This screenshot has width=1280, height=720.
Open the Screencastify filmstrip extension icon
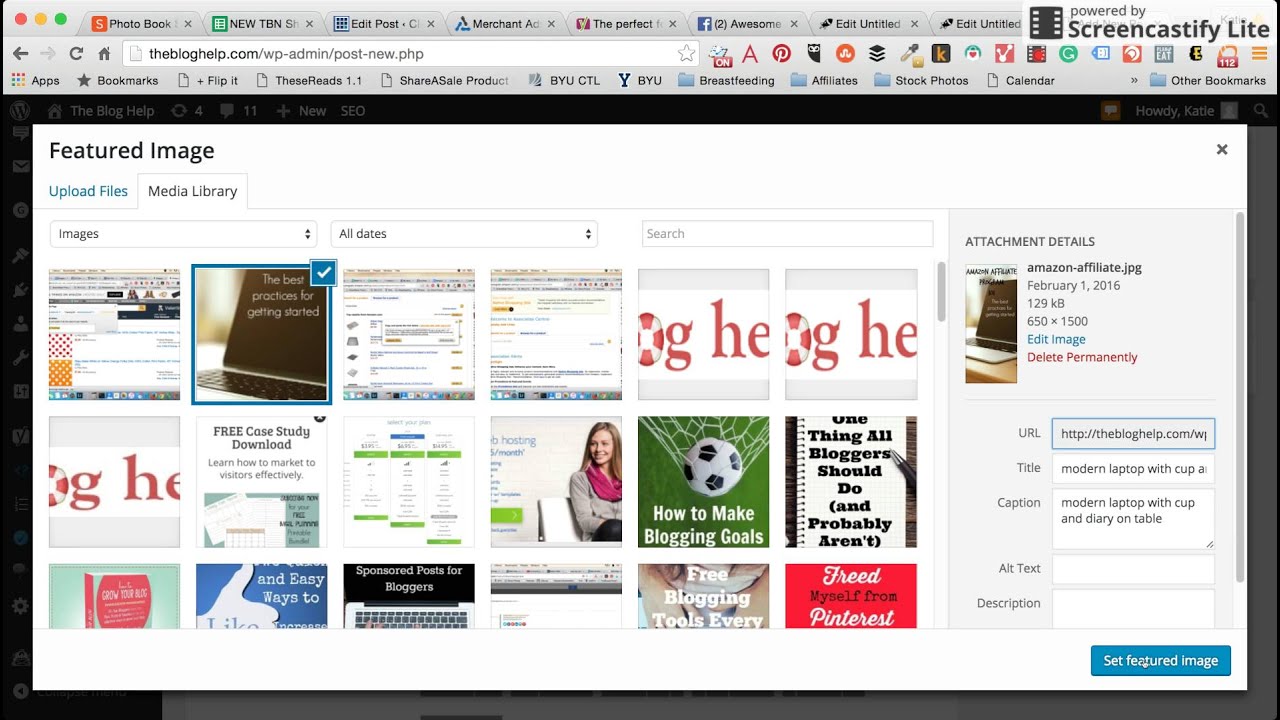(x=1036, y=54)
